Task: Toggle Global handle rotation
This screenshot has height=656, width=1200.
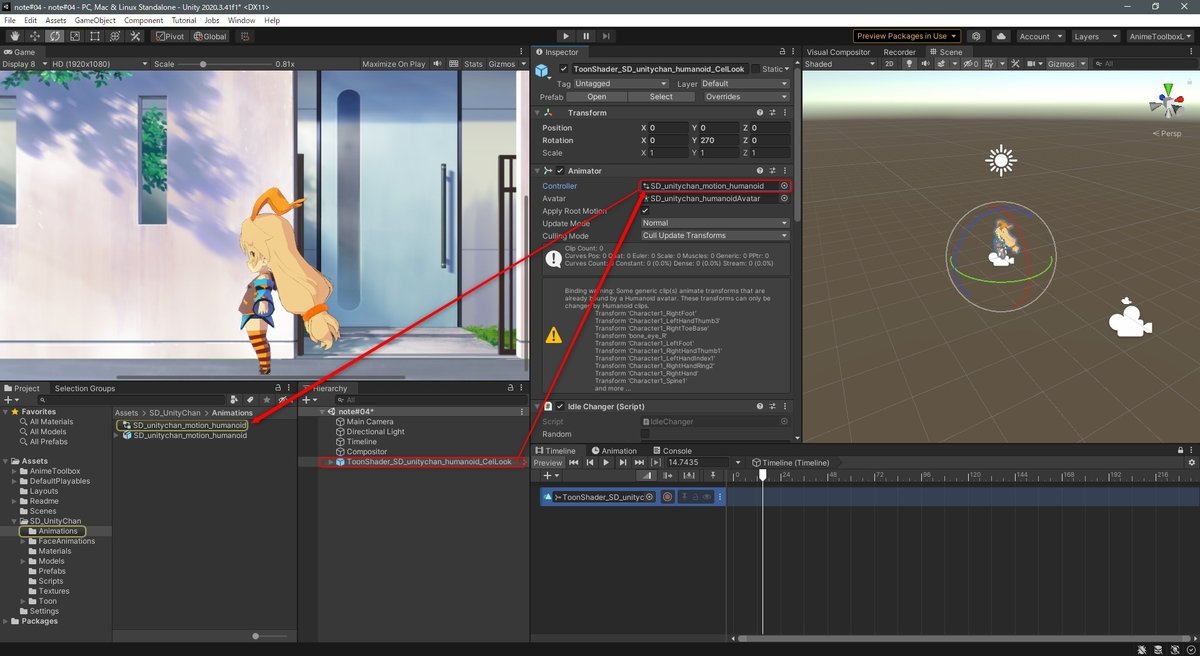Action: point(211,36)
